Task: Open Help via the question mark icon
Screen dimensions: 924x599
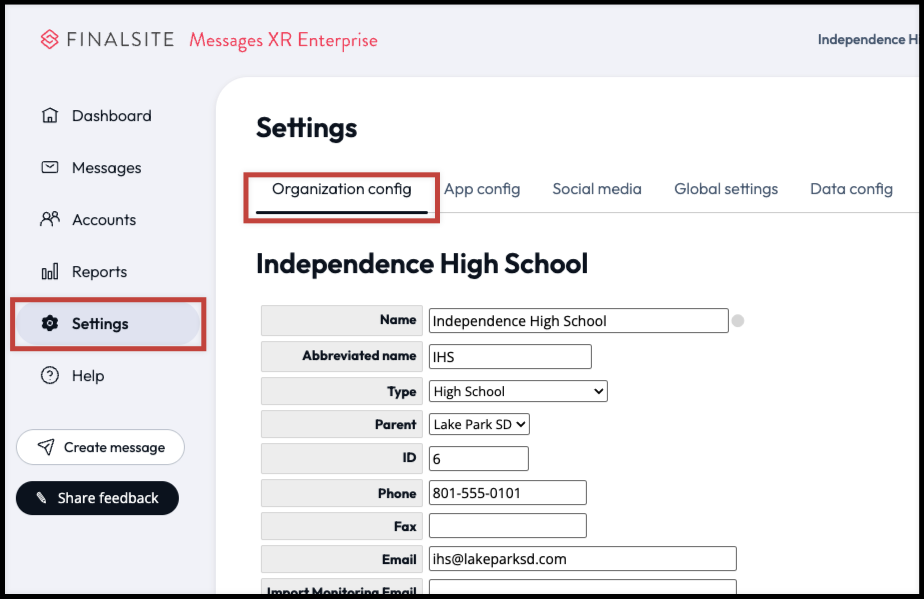Action: tap(50, 375)
